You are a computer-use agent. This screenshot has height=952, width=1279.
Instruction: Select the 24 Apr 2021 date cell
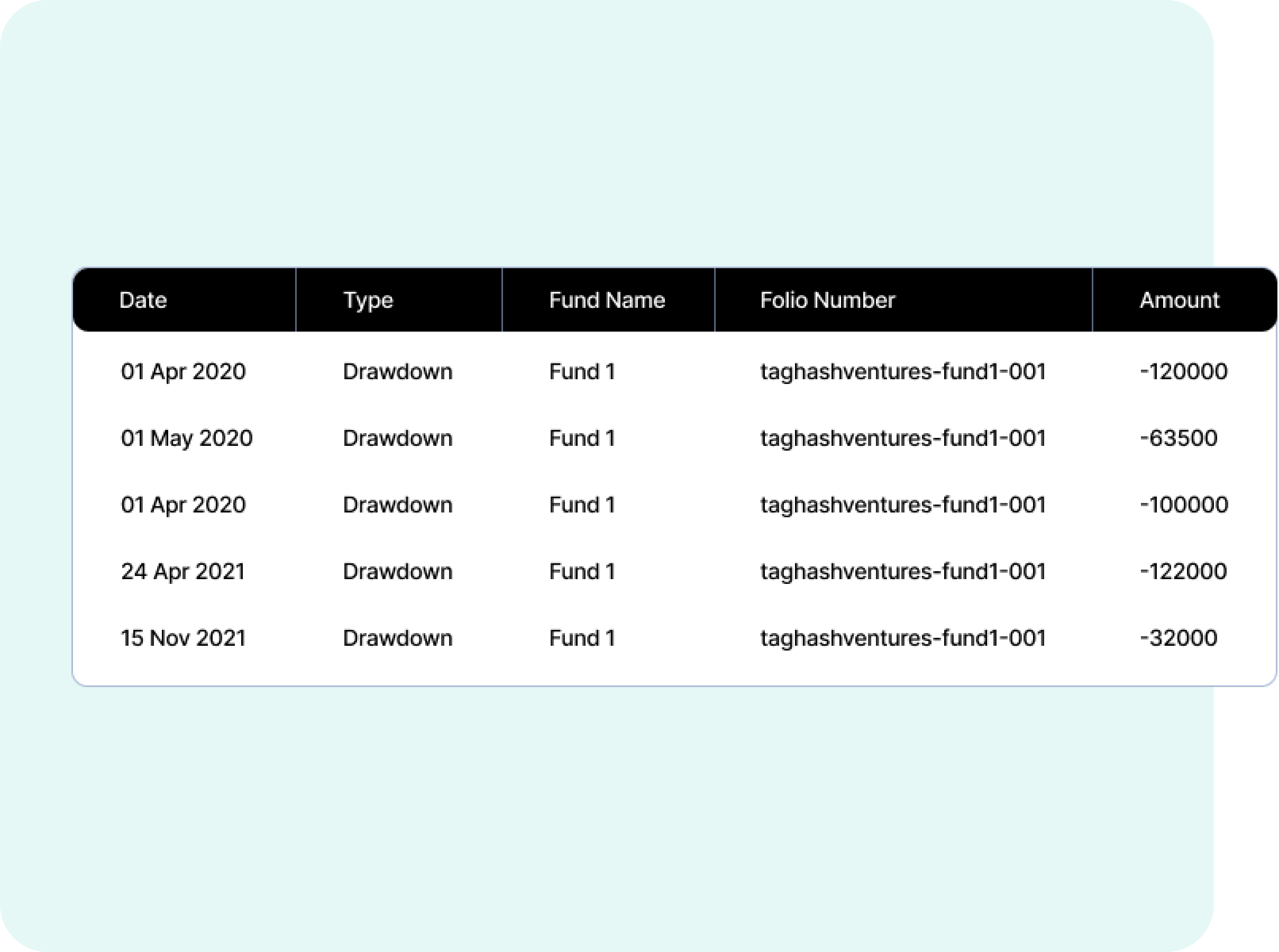pyautogui.click(x=183, y=572)
